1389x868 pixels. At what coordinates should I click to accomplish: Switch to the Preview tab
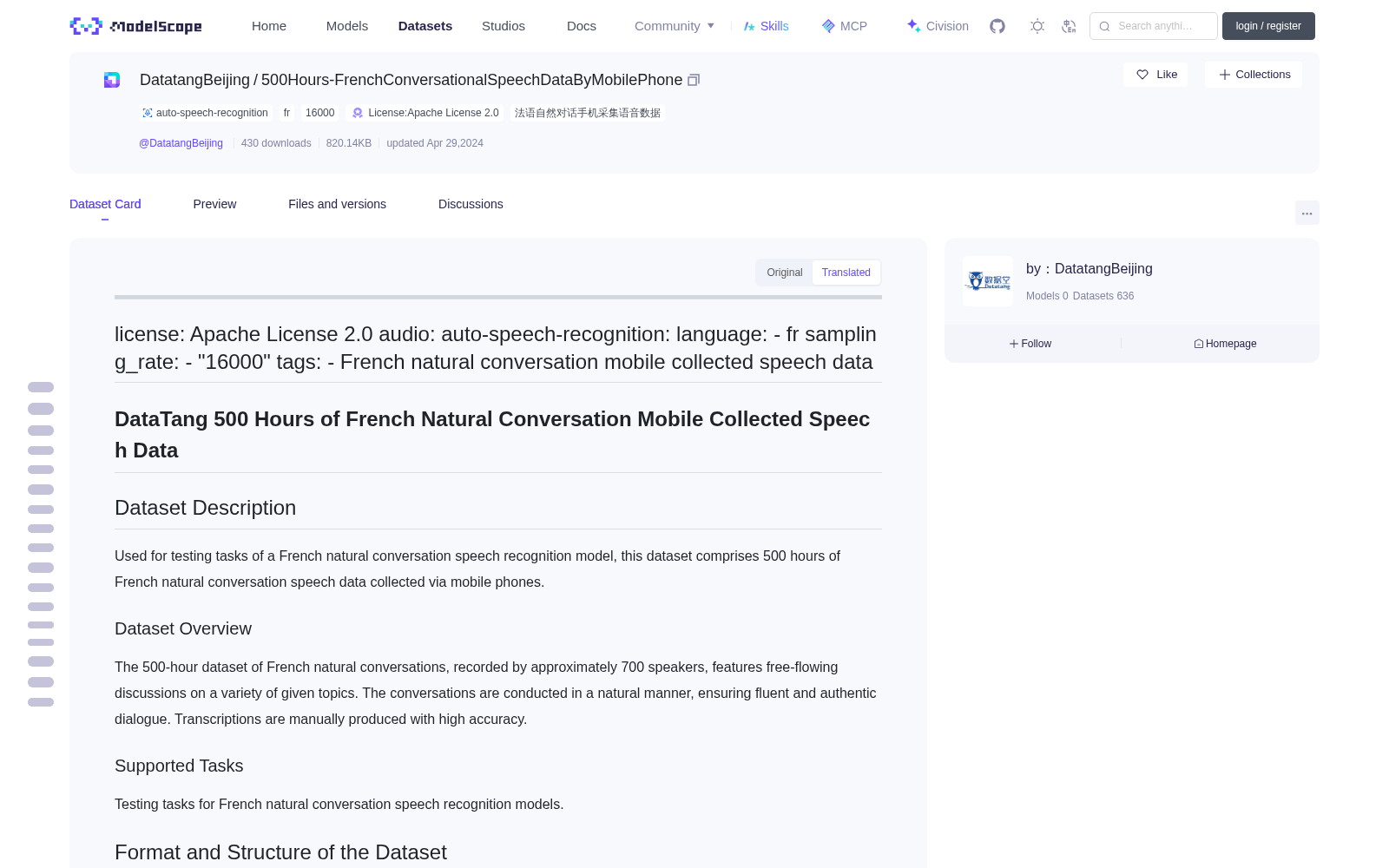(x=214, y=204)
